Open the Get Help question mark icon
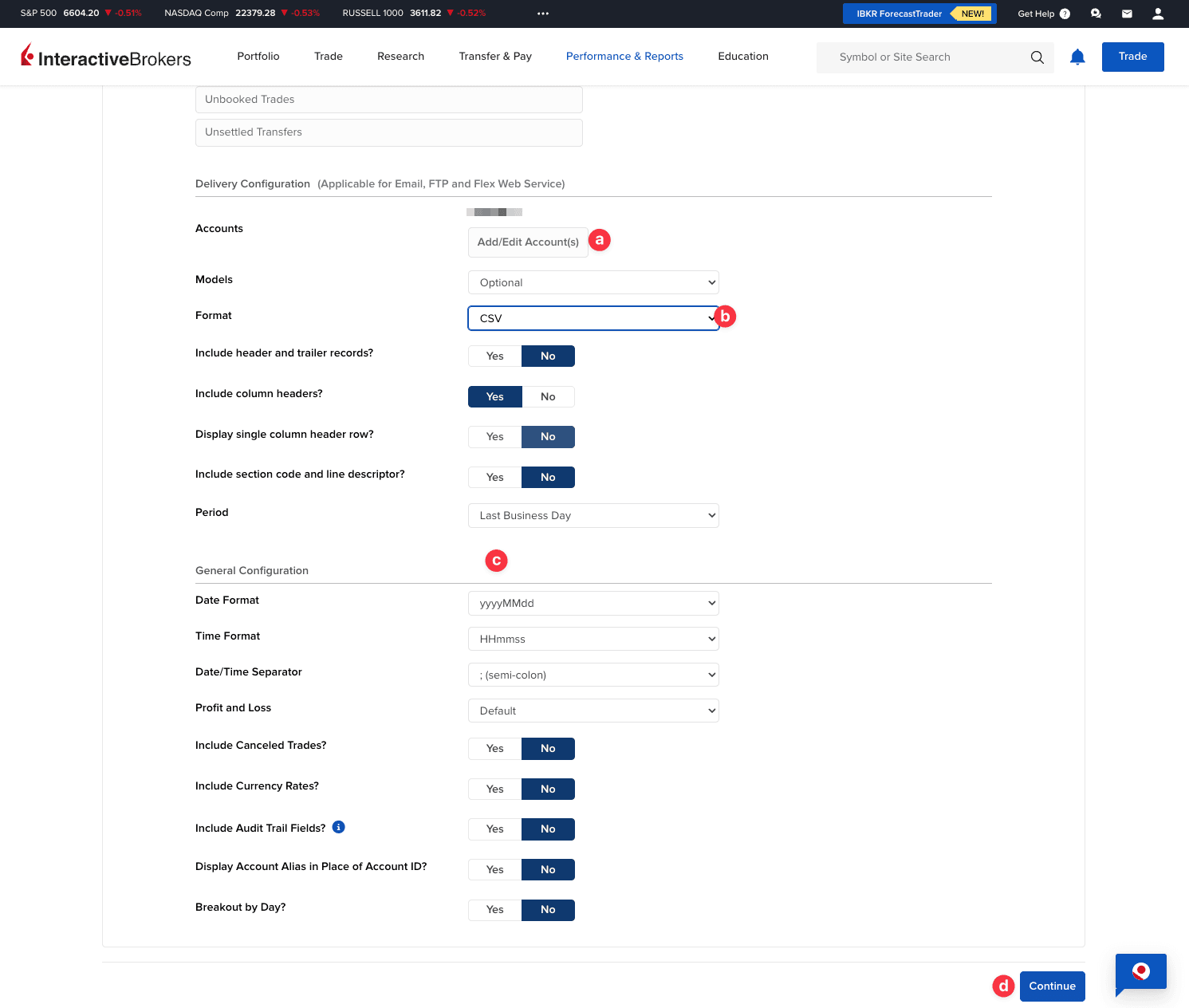Viewport: 1189px width, 1008px height. [x=1065, y=13]
